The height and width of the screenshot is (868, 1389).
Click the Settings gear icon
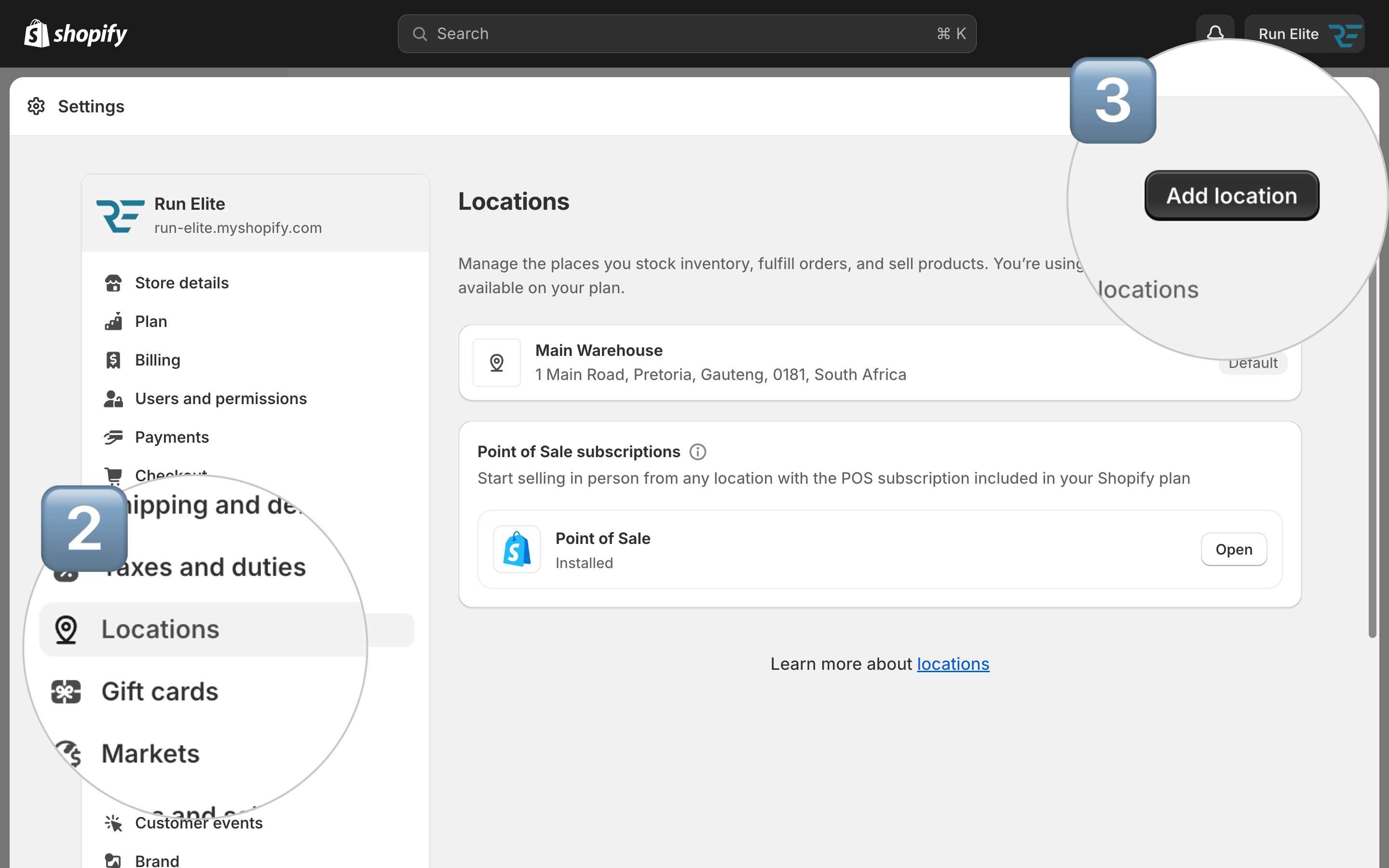pyautogui.click(x=36, y=106)
